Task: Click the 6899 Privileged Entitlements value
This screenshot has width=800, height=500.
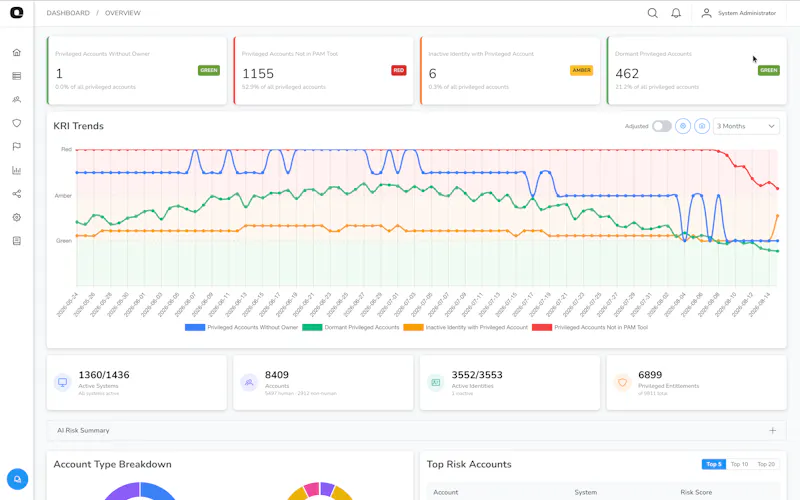Action: tap(650, 375)
